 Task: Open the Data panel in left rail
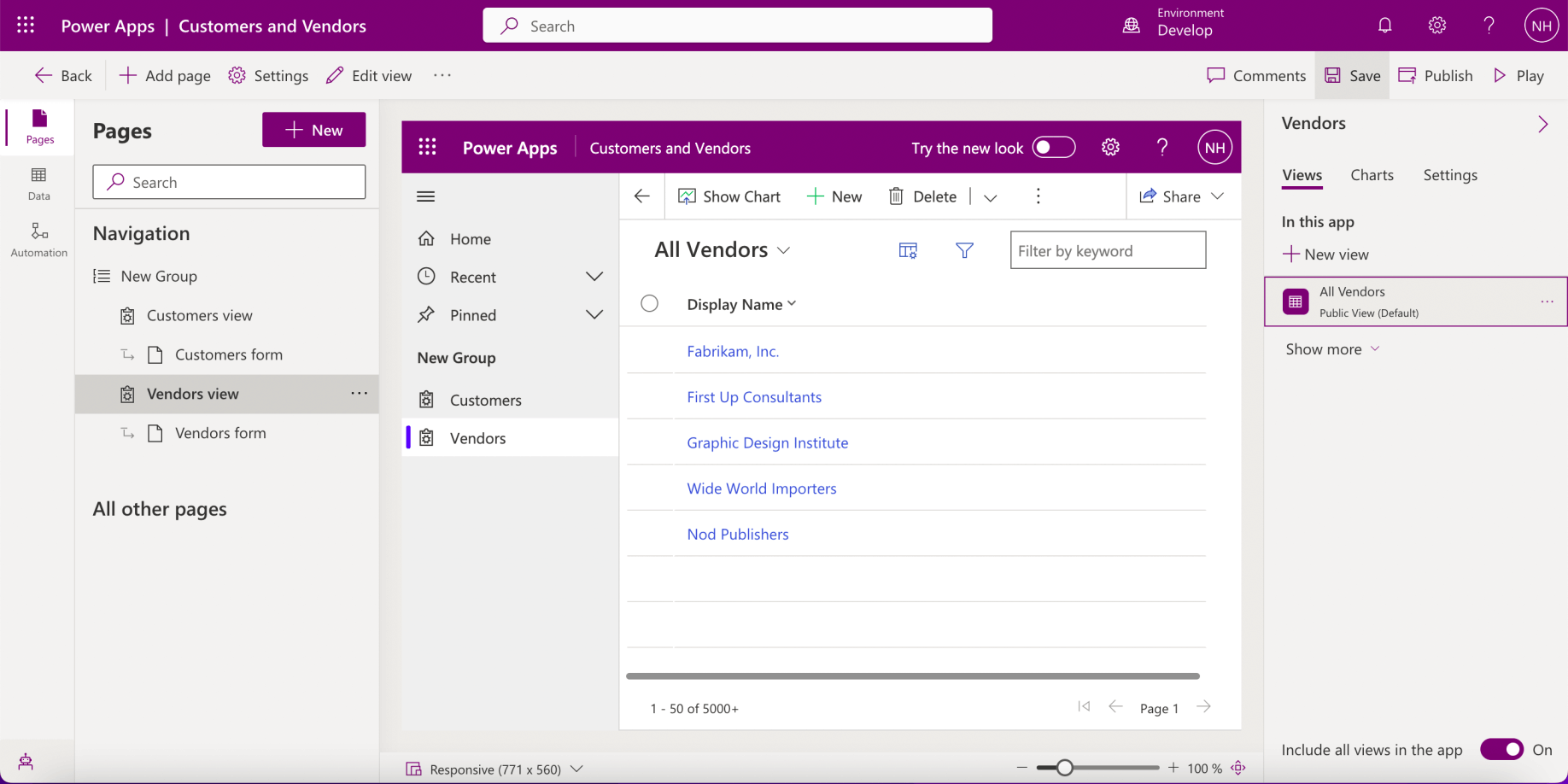(38, 184)
